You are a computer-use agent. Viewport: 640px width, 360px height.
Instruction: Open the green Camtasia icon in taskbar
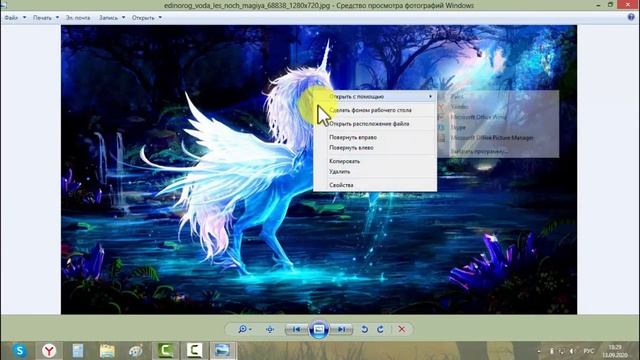click(165, 351)
